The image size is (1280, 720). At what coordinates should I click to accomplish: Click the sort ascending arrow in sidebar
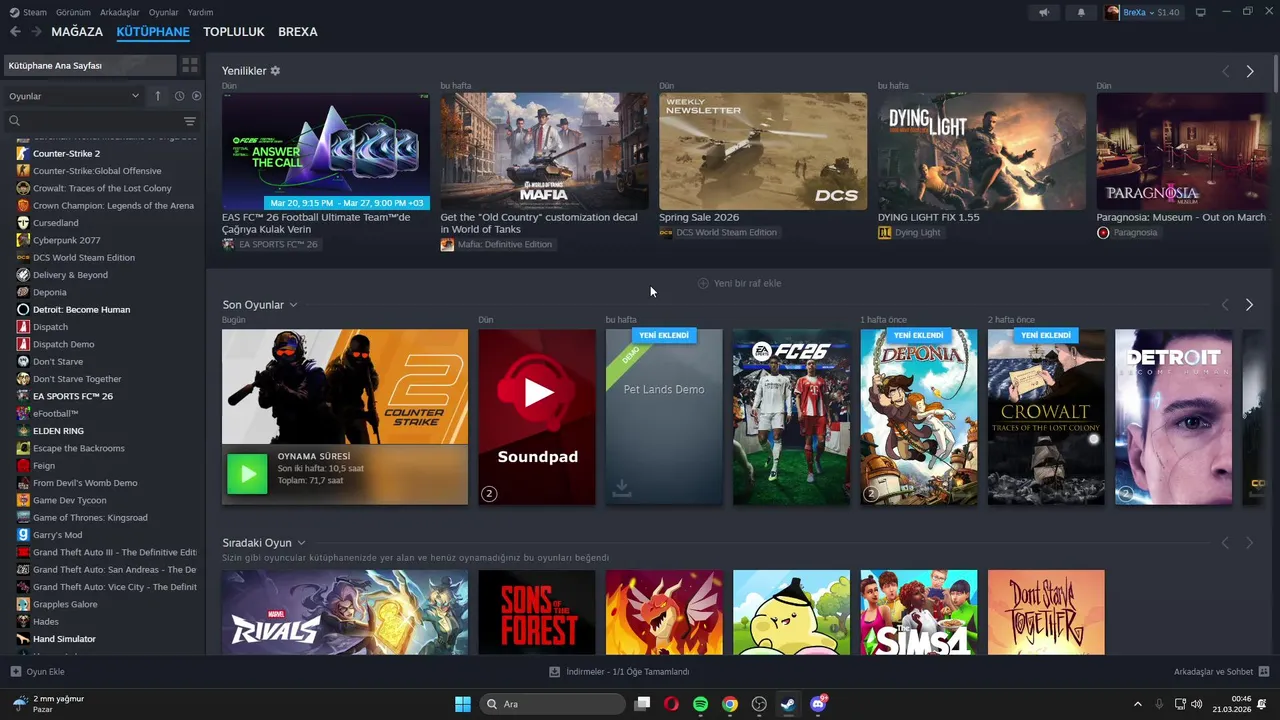[157, 96]
